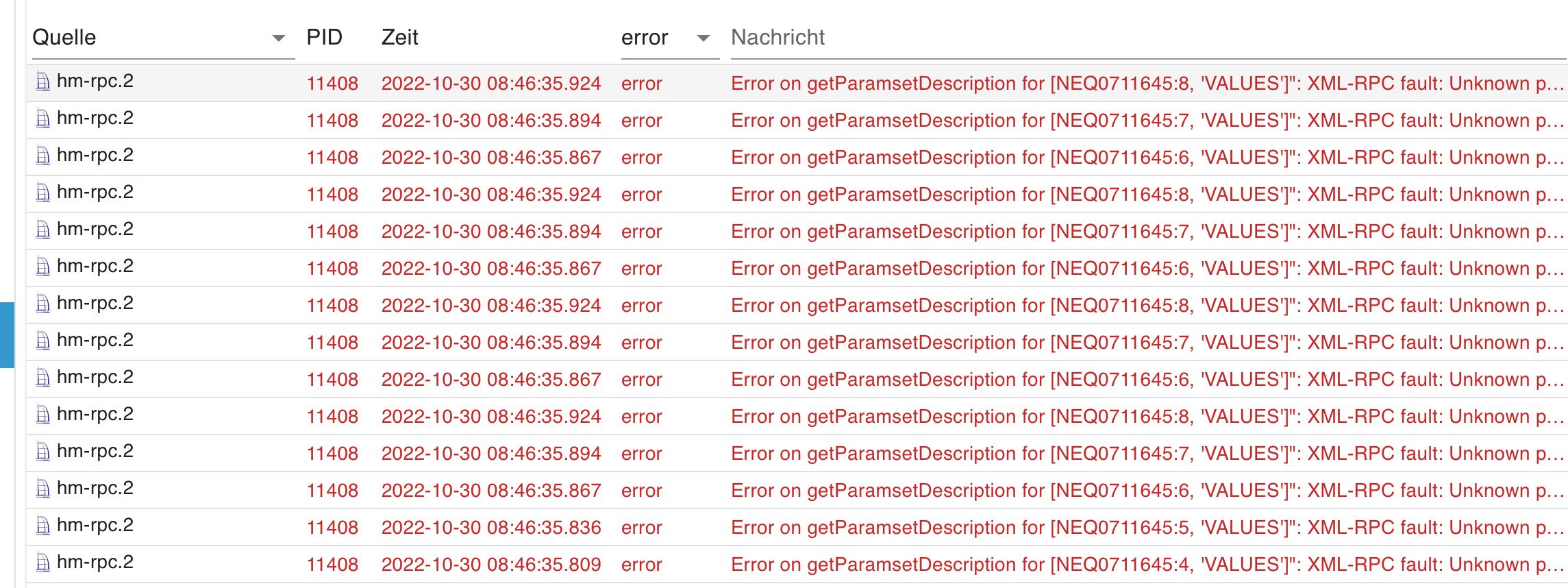Click the Quelle filter label text
The height and width of the screenshot is (588, 1568).
64,38
